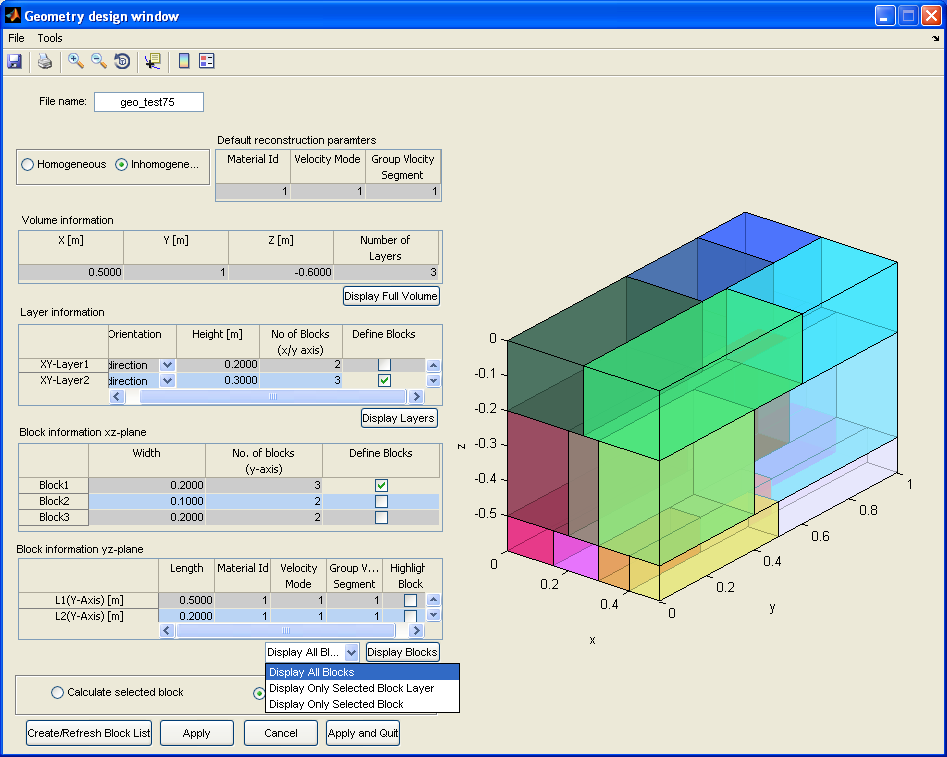Image resolution: width=947 pixels, height=757 pixels.
Task: Click yz-plane table scroll right arrow
Action: click(x=416, y=630)
